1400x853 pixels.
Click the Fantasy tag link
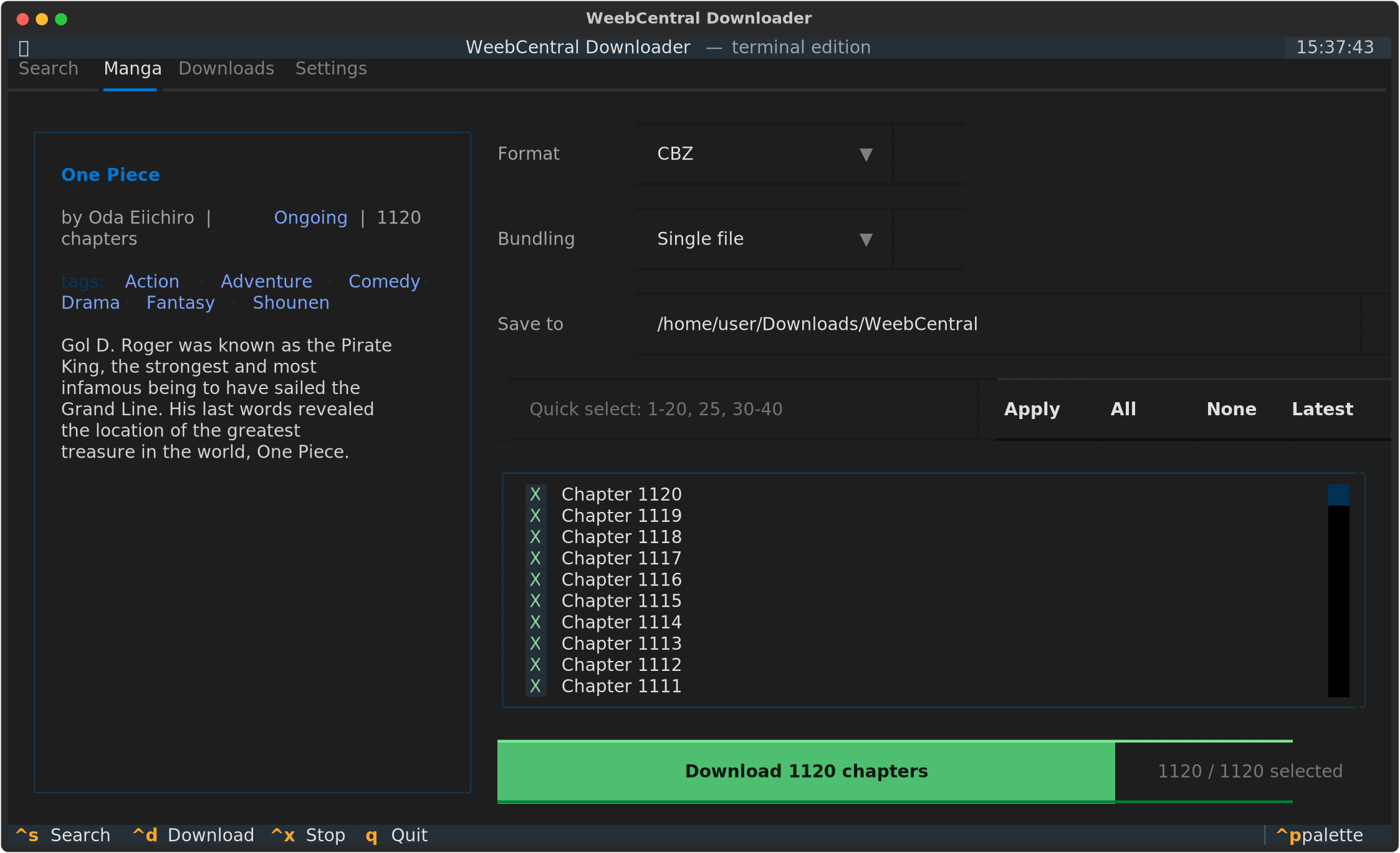[180, 302]
